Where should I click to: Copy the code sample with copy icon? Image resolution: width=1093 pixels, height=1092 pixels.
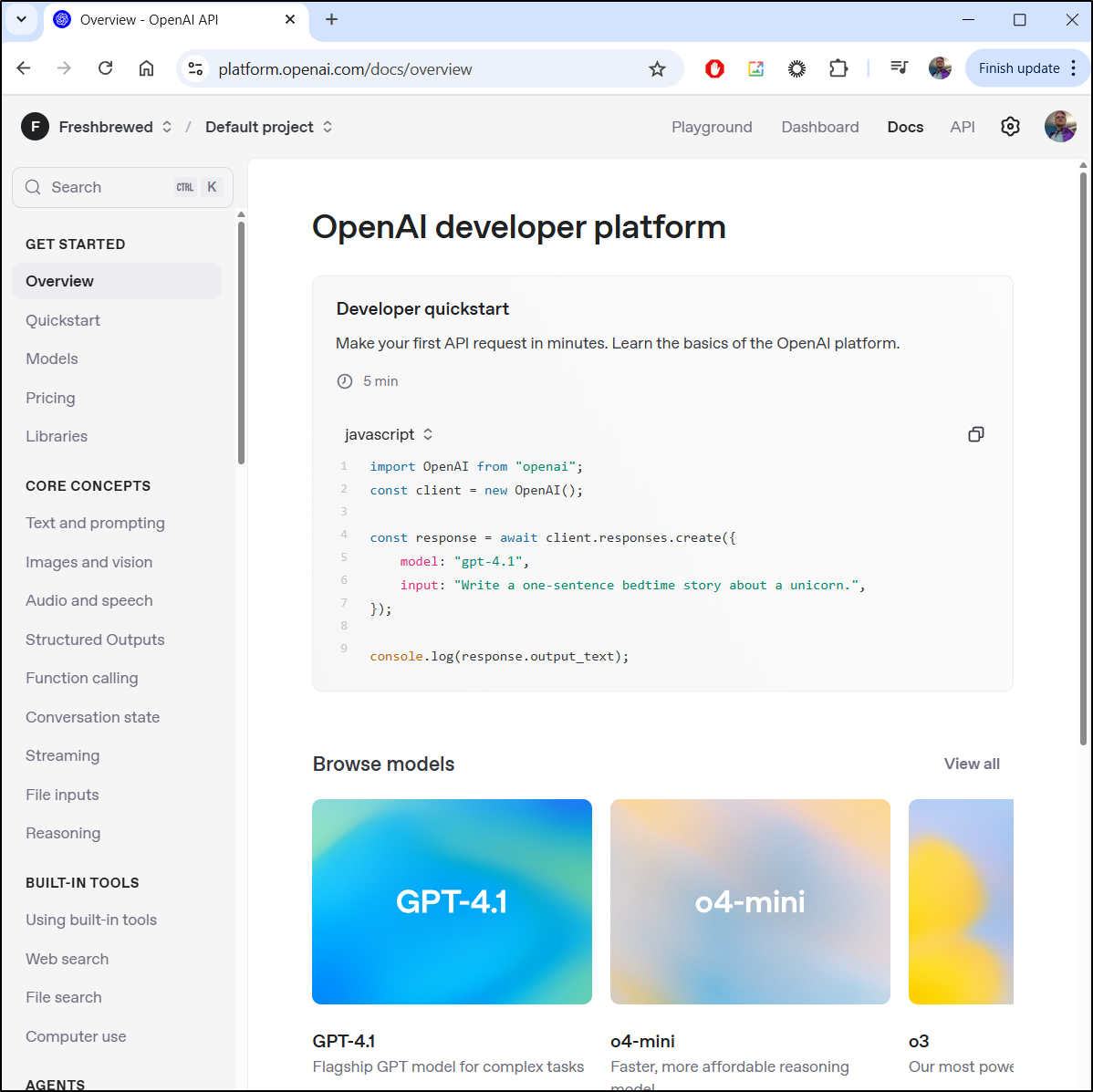click(x=976, y=434)
